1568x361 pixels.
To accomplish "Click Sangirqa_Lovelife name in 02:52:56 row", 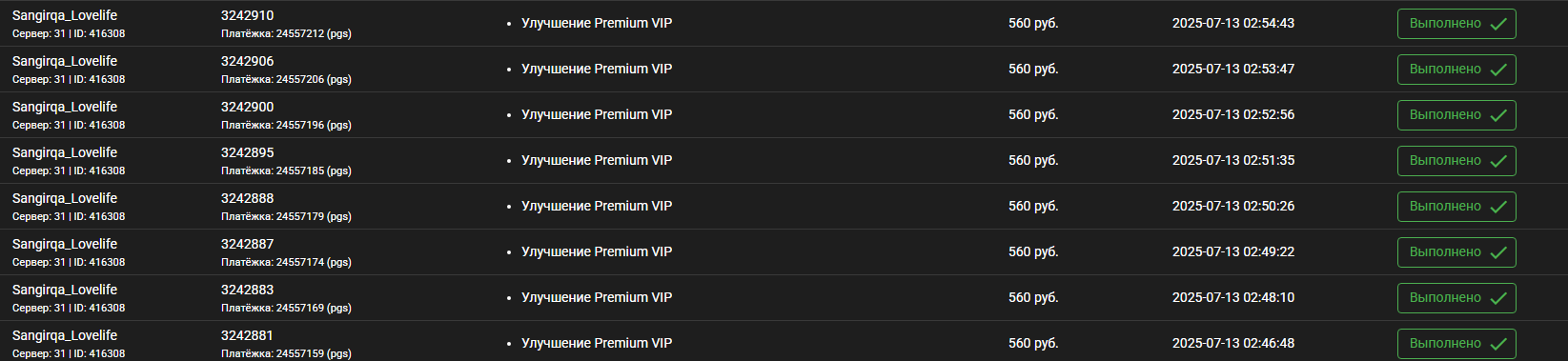I will coord(65,107).
